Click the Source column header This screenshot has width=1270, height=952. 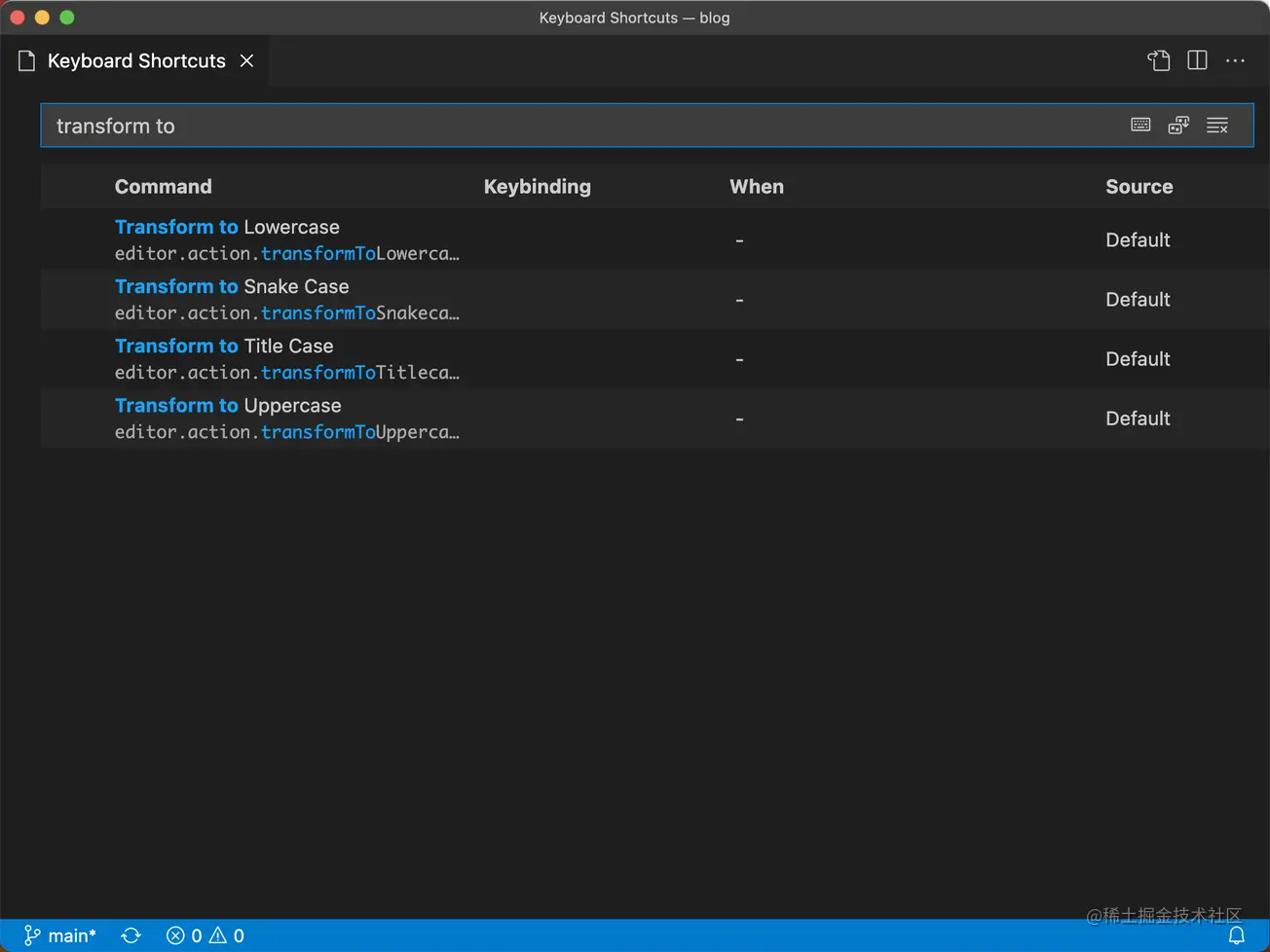click(x=1139, y=187)
